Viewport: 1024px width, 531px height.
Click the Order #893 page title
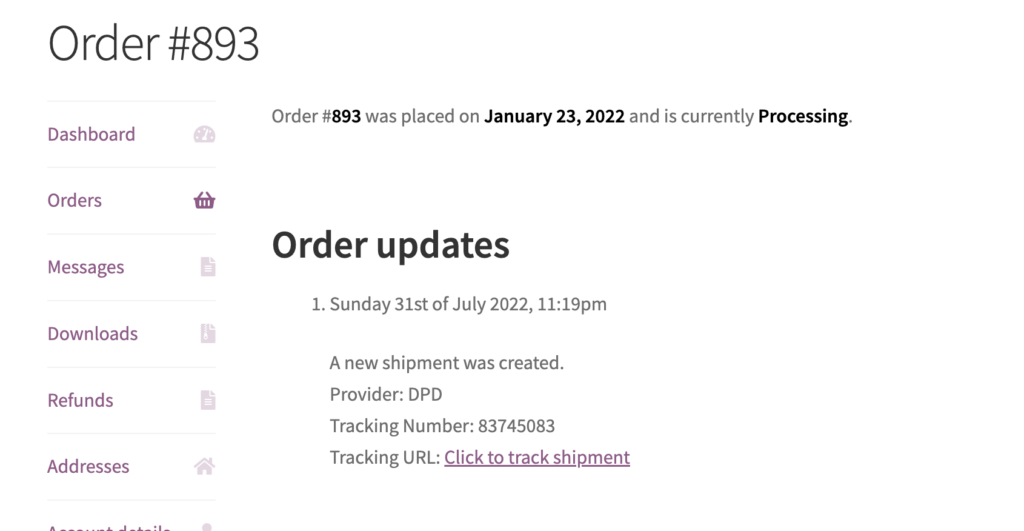[153, 44]
